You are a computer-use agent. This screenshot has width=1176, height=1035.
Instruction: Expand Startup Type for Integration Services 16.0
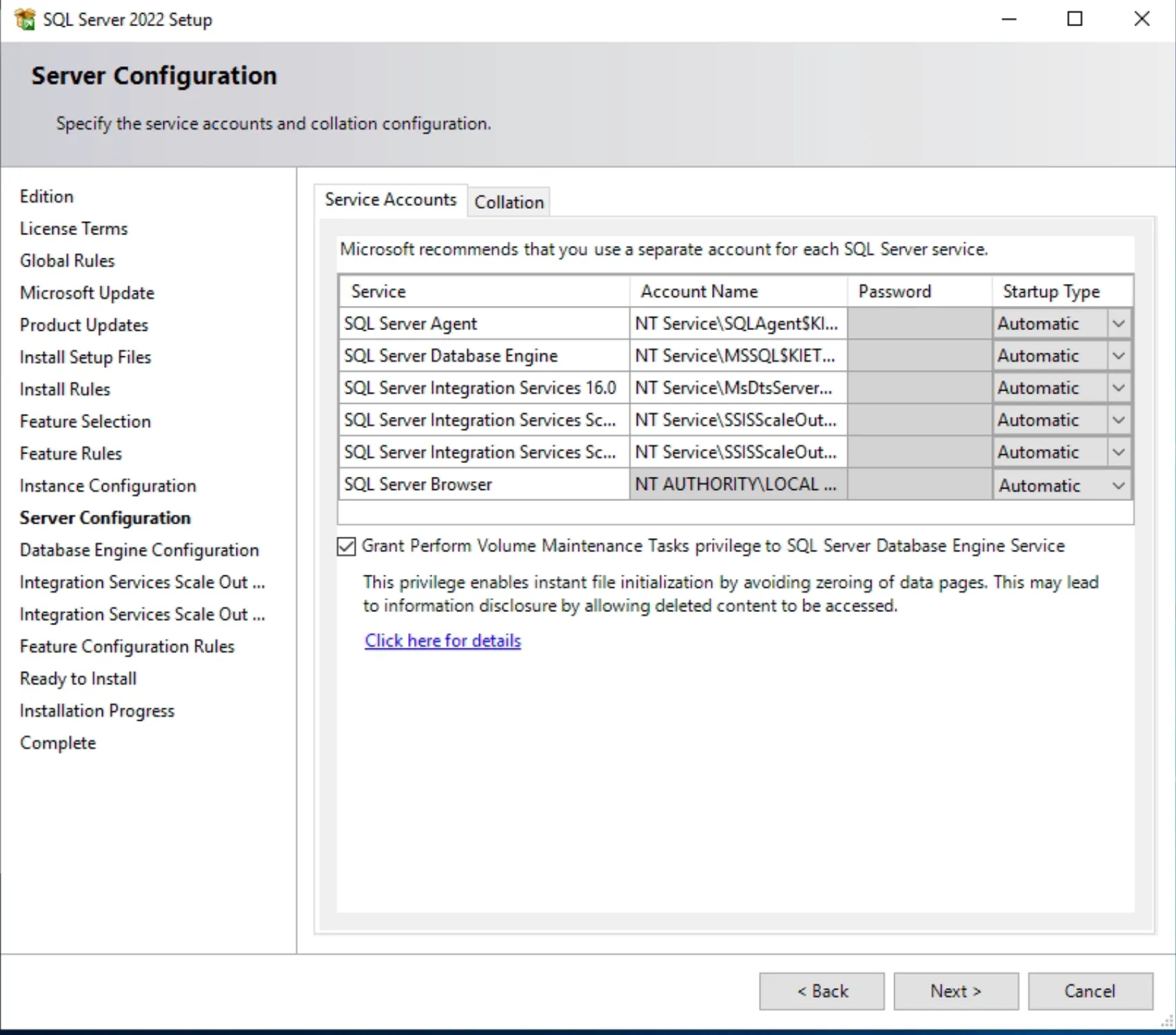coord(1118,388)
